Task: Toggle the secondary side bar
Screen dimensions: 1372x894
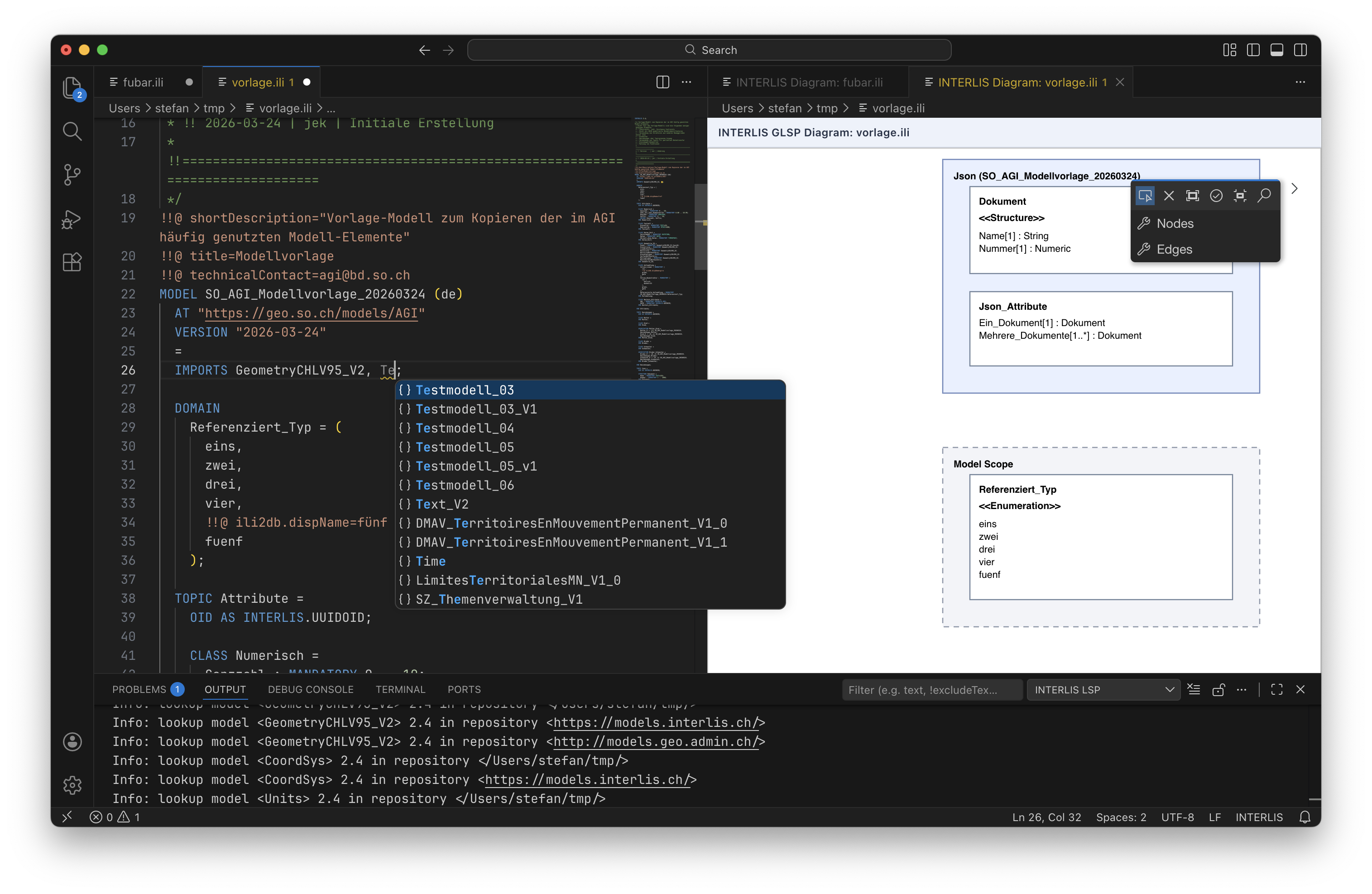Action: [x=1300, y=50]
